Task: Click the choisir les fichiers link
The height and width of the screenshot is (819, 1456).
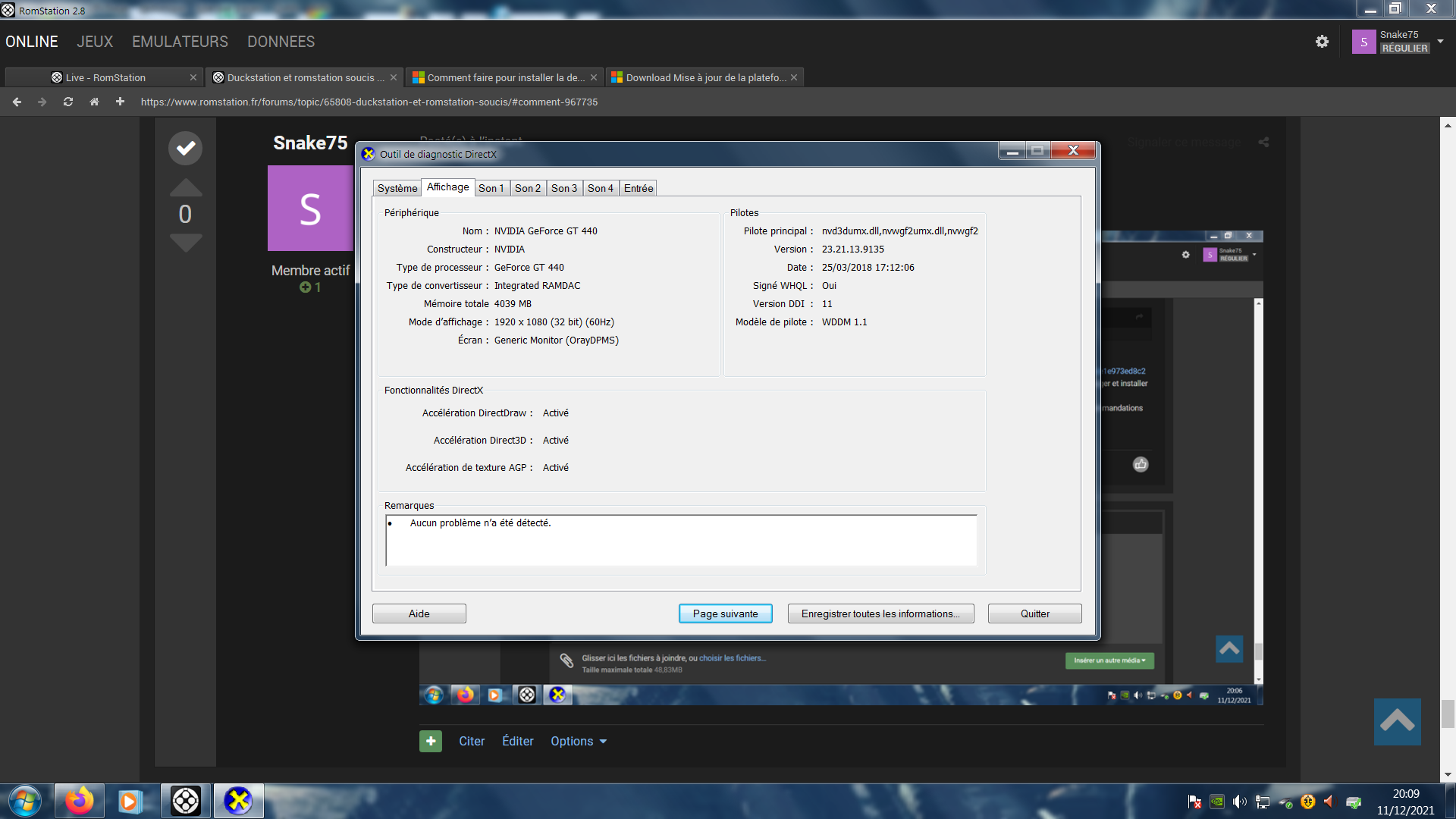Action: [x=732, y=658]
